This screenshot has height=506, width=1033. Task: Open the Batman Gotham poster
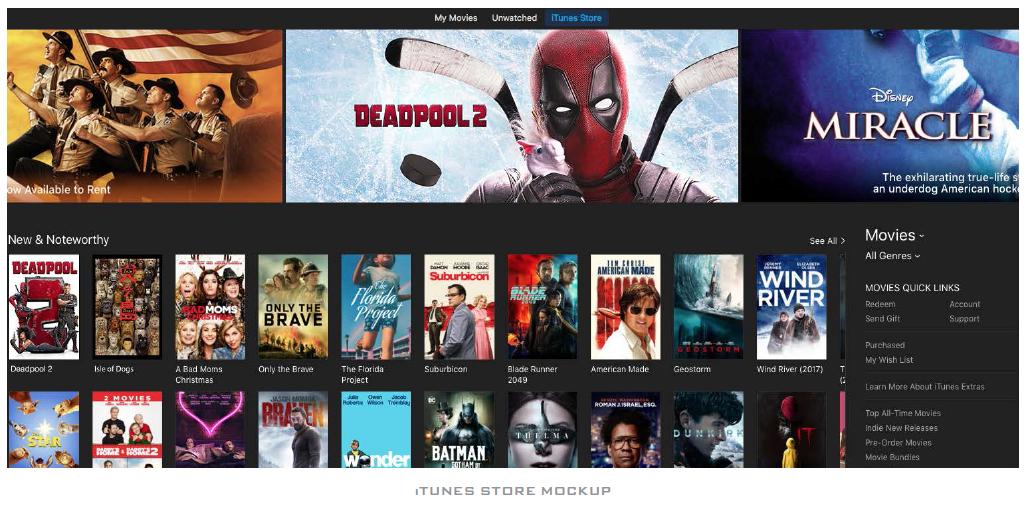tap(459, 430)
